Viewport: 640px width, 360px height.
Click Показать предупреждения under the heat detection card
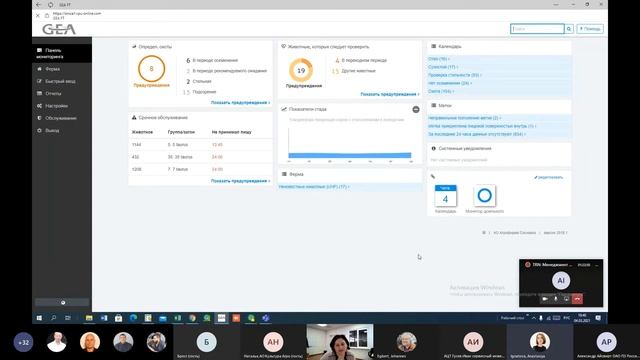[240, 102]
